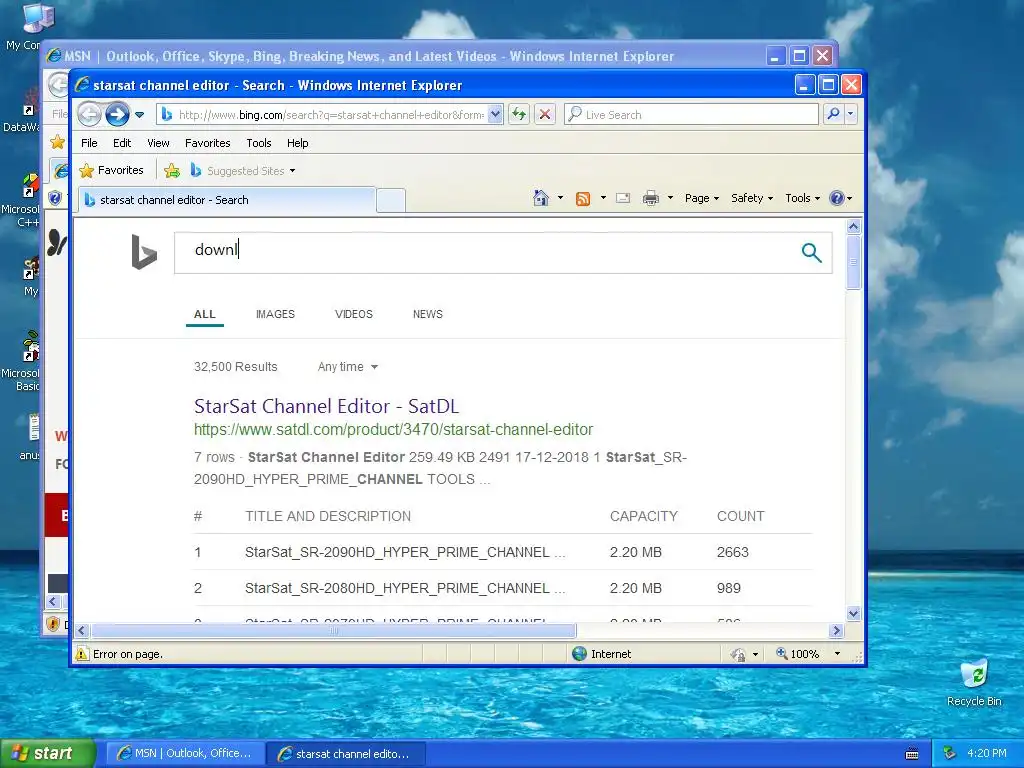Open the search provider dropdown arrow
The width and height of the screenshot is (1024, 768).
tap(850, 114)
